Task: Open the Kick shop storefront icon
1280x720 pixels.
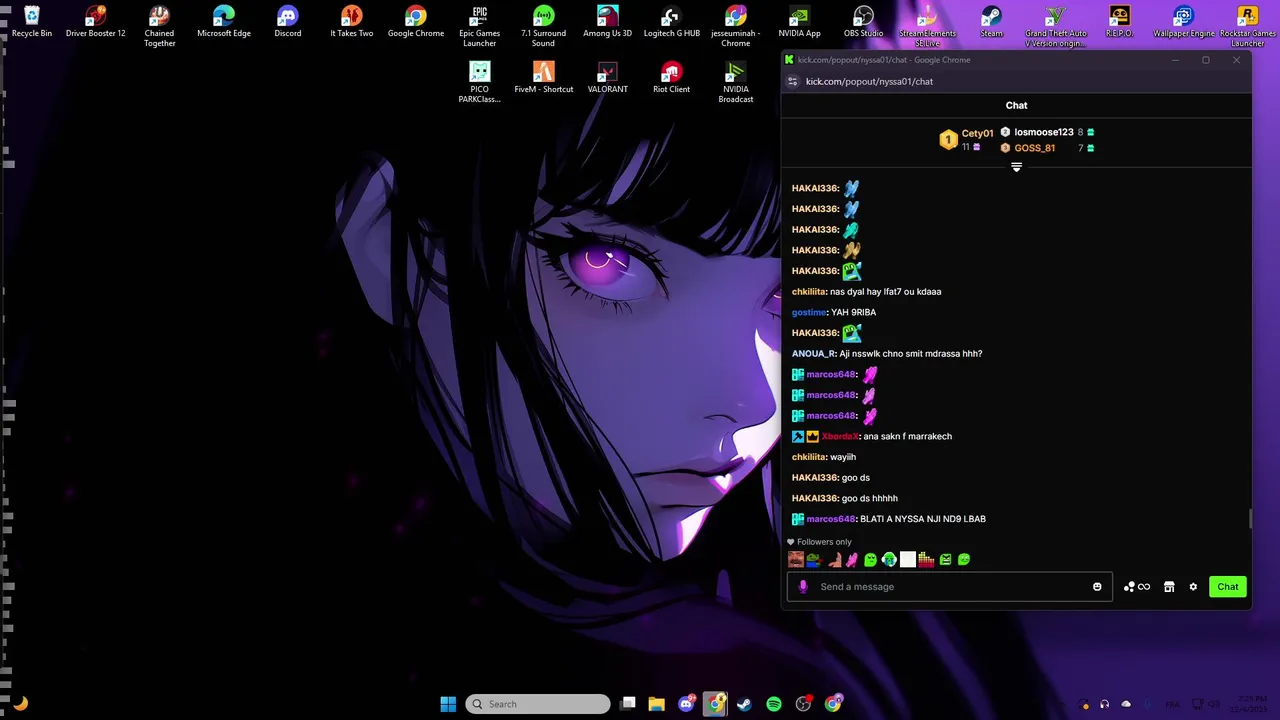Action: (1169, 587)
